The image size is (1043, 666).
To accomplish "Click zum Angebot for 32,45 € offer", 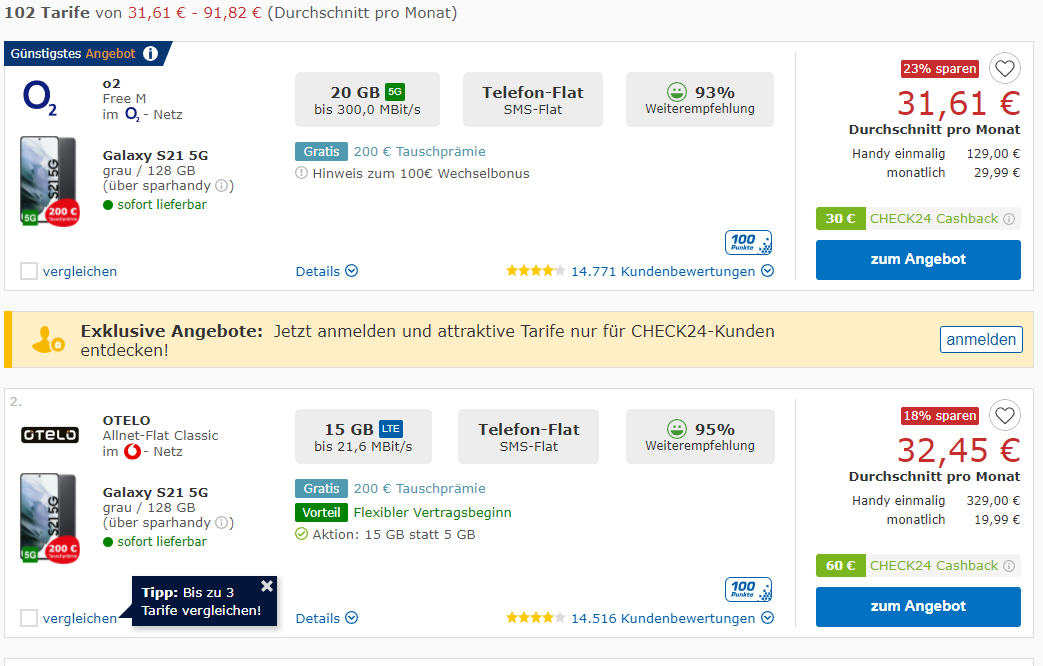I will click(x=918, y=607).
